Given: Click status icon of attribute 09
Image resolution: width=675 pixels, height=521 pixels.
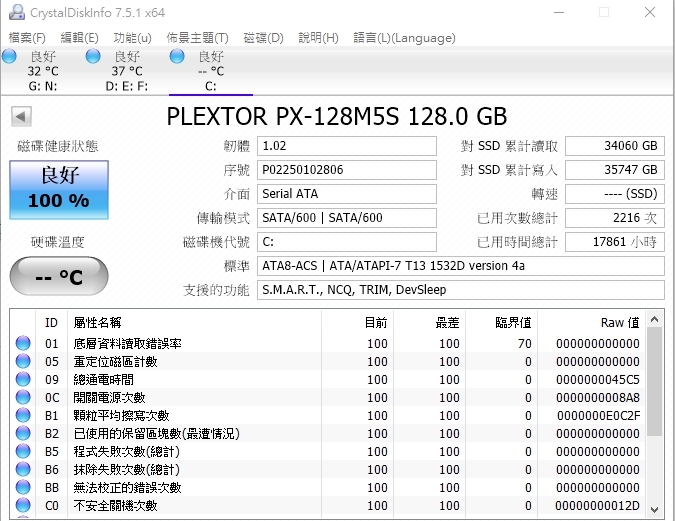Looking at the screenshot, I should click(23, 379).
